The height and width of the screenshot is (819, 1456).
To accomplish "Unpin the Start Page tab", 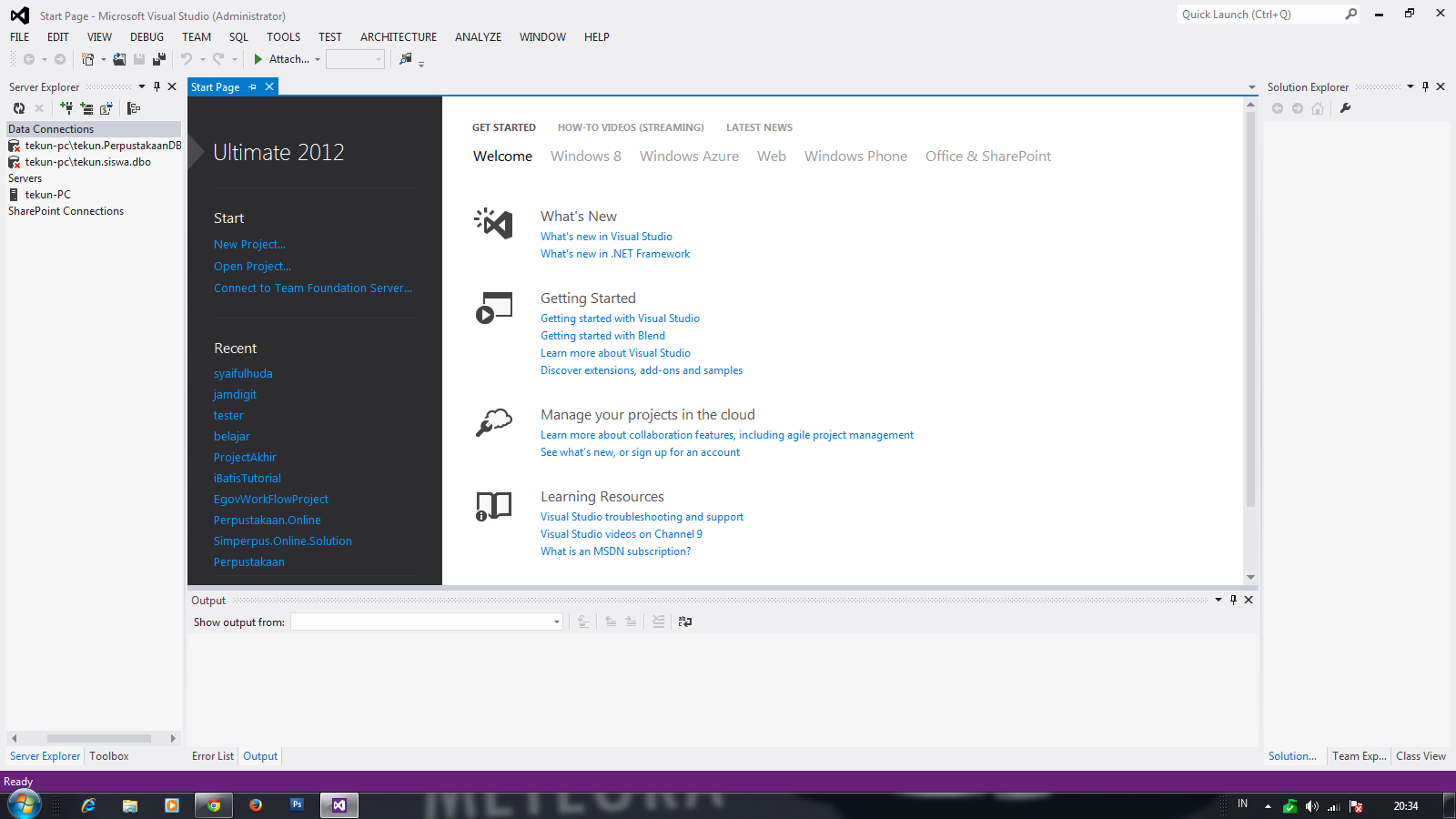I will coord(251,86).
